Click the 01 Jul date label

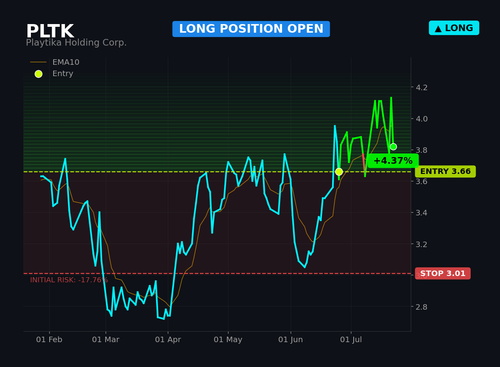click(x=351, y=339)
